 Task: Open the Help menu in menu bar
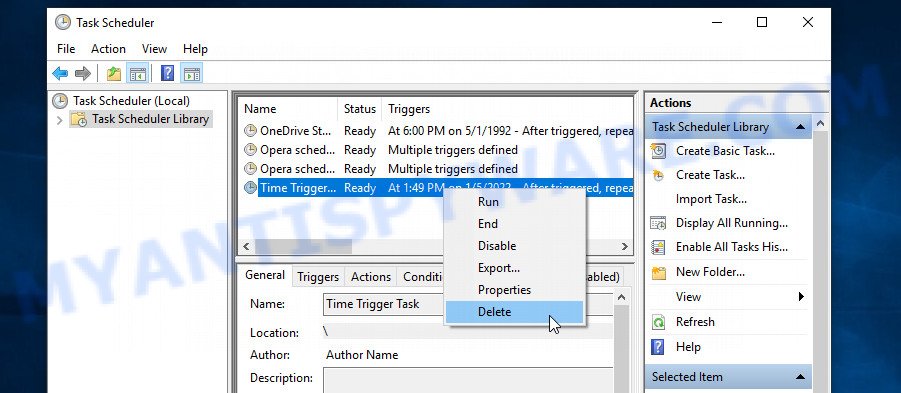[195, 49]
